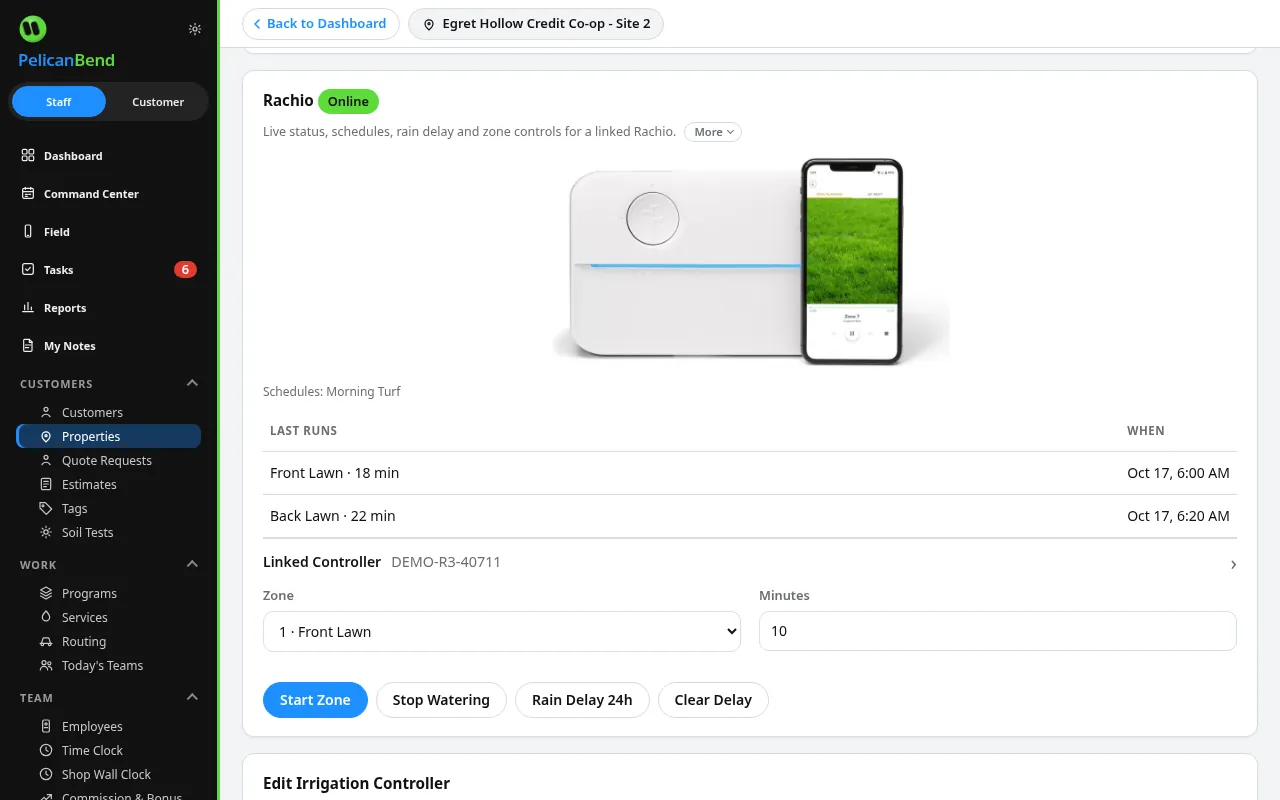Expand the More description dropdown
This screenshot has width=1280, height=800.
713,132
